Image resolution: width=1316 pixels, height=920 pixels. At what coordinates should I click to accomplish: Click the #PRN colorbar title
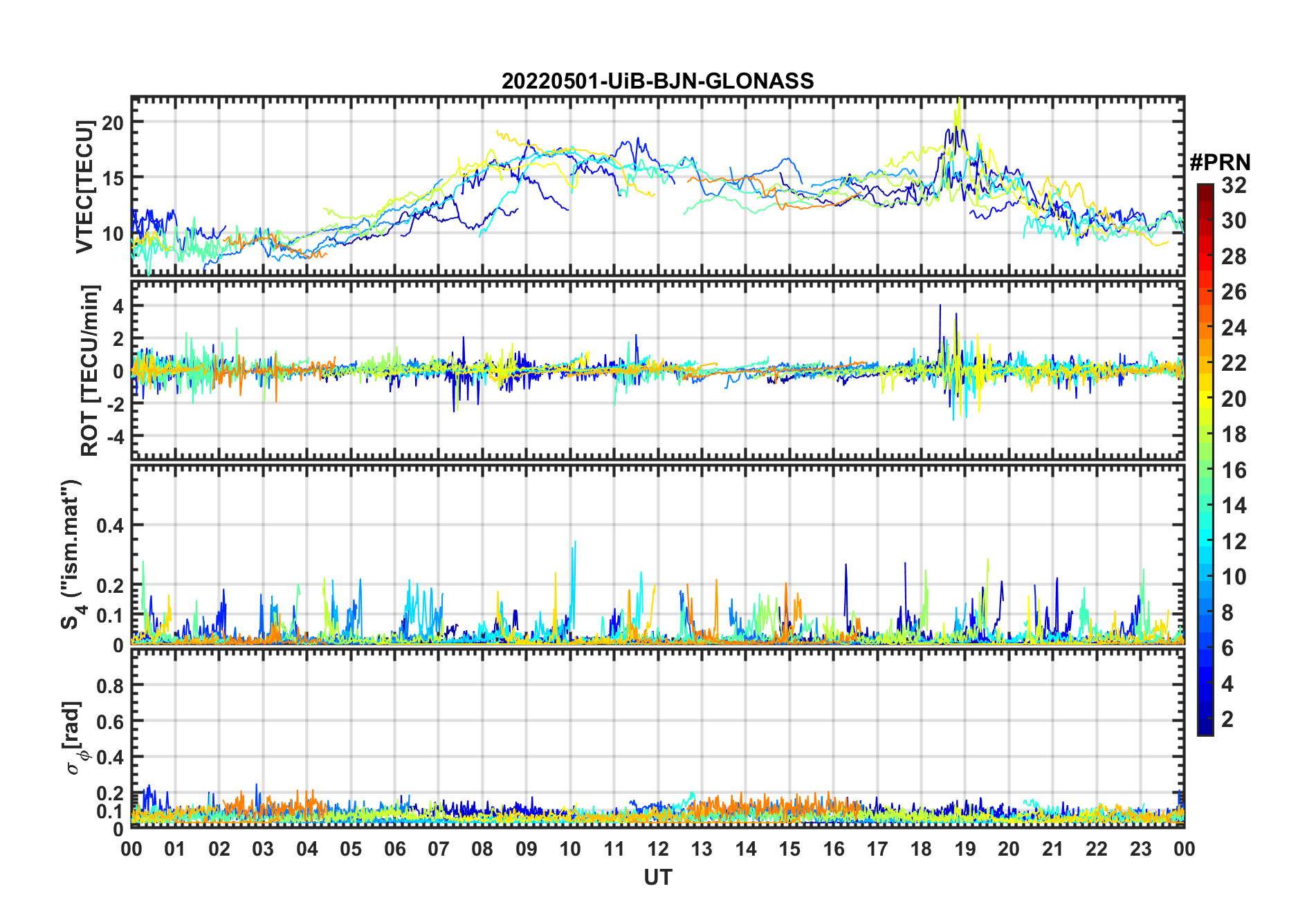tap(1220, 163)
